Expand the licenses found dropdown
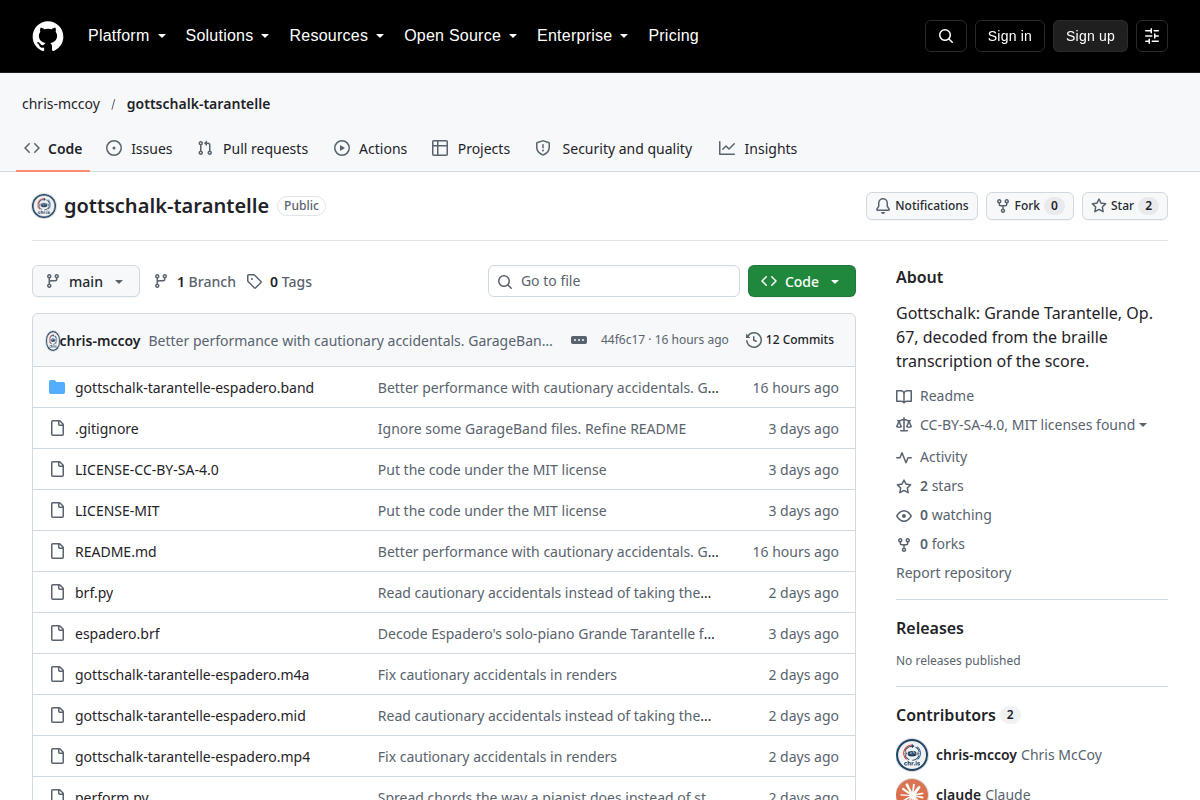 coord(1021,425)
